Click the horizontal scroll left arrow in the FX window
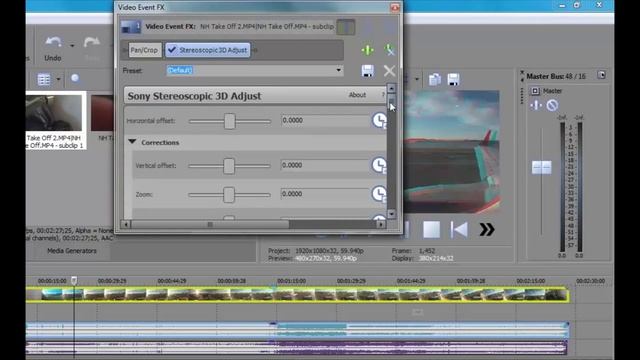Screen dimensions: 640x360 pos(126,224)
